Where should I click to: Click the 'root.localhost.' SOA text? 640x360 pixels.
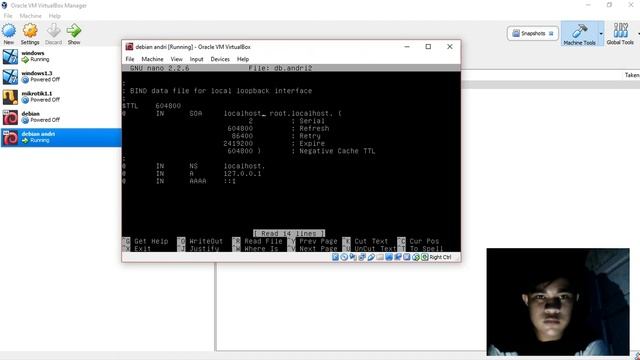(300, 113)
